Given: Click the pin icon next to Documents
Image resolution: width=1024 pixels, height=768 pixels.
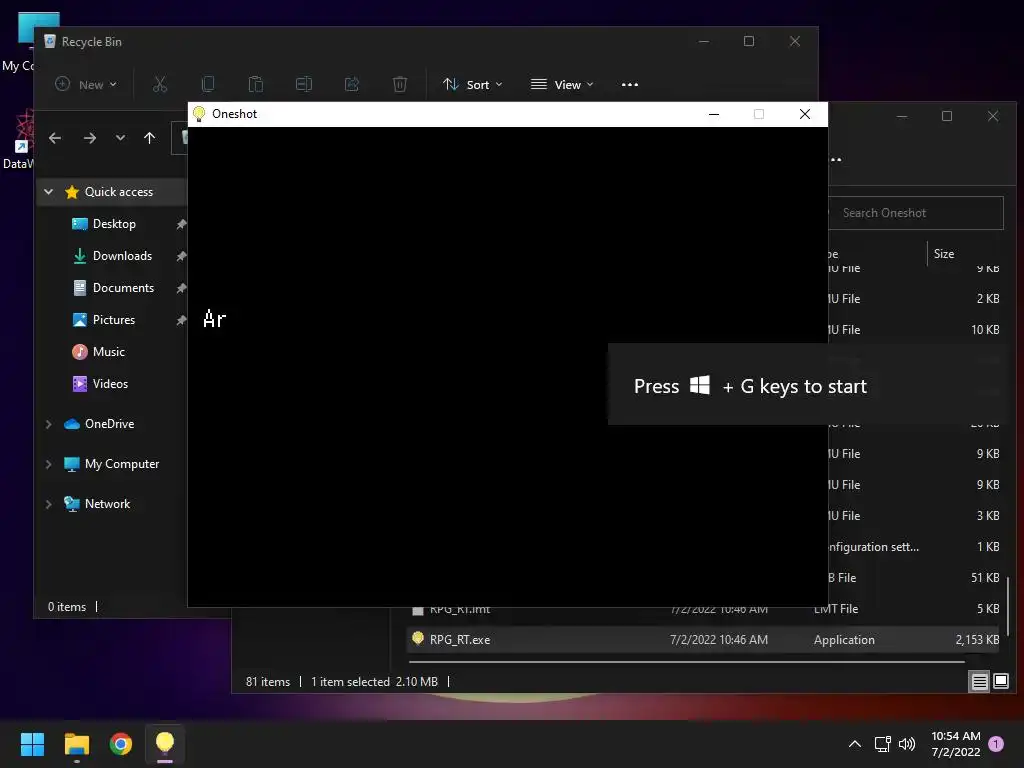Looking at the screenshot, I should coord(181,288).
